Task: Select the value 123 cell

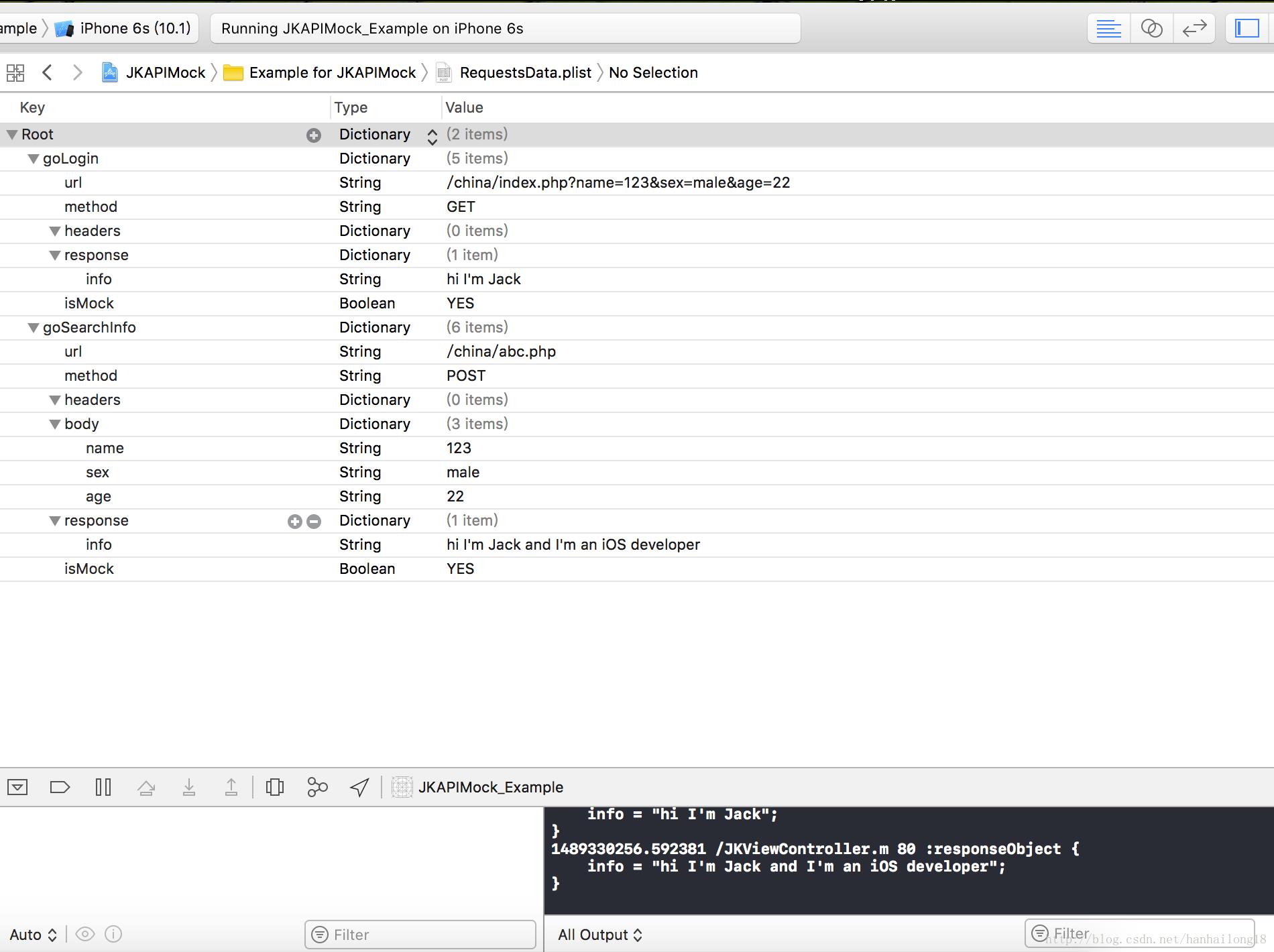Action: [459, 448]
